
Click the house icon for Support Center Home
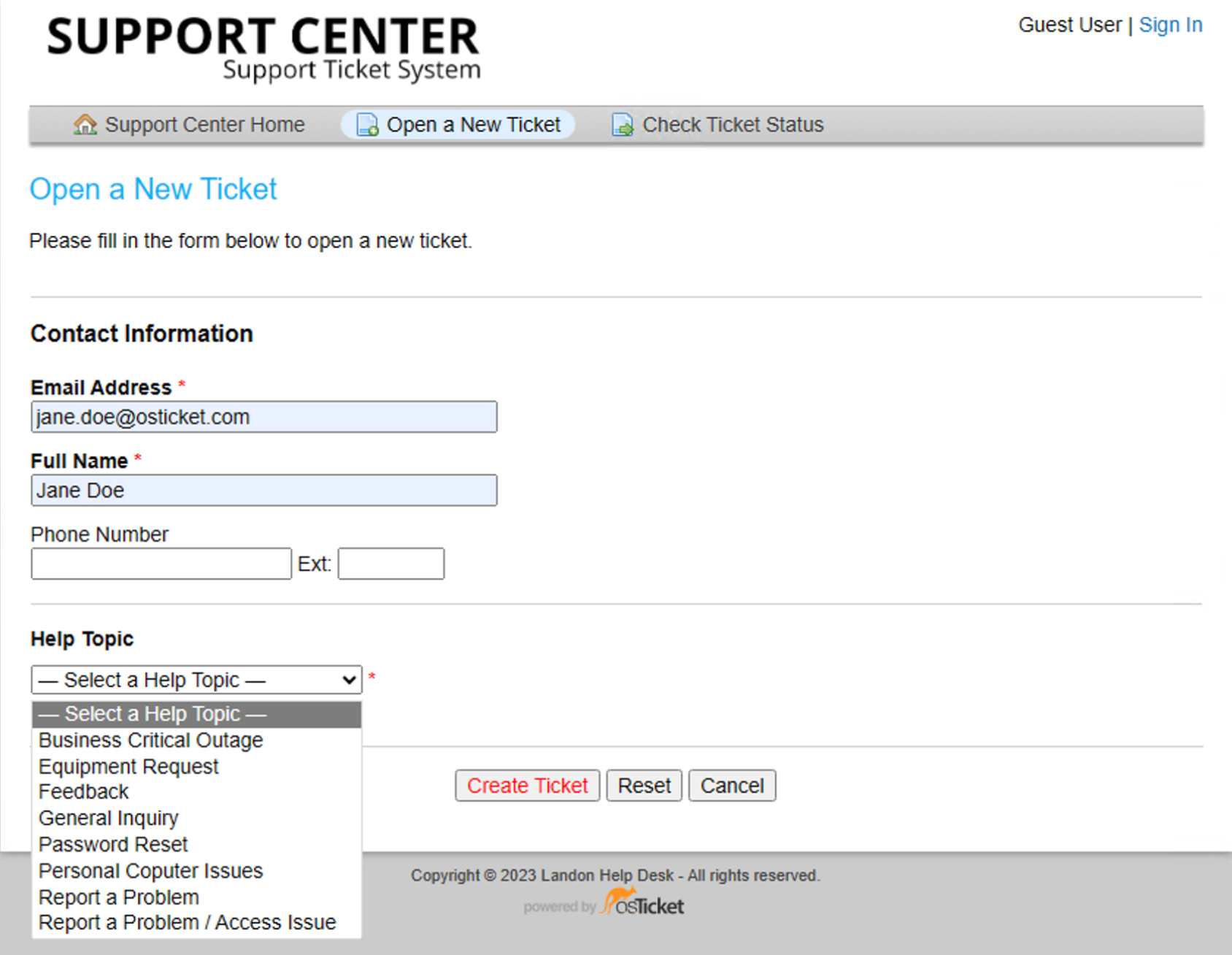[85, 124]
